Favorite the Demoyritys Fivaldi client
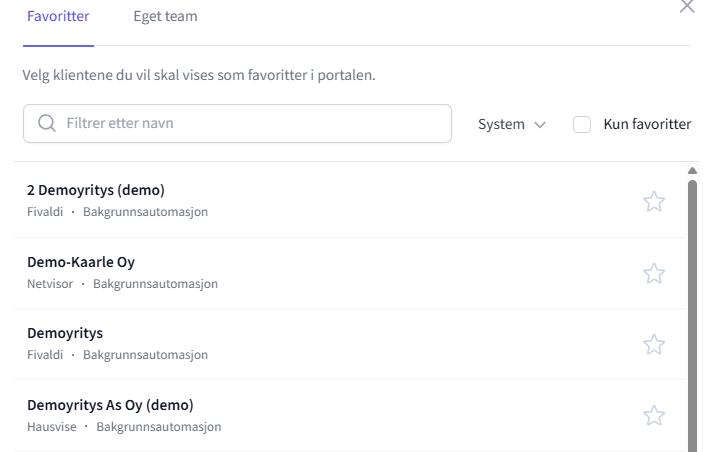Viewport: 718px width, 452px height. tap(654, 345)
